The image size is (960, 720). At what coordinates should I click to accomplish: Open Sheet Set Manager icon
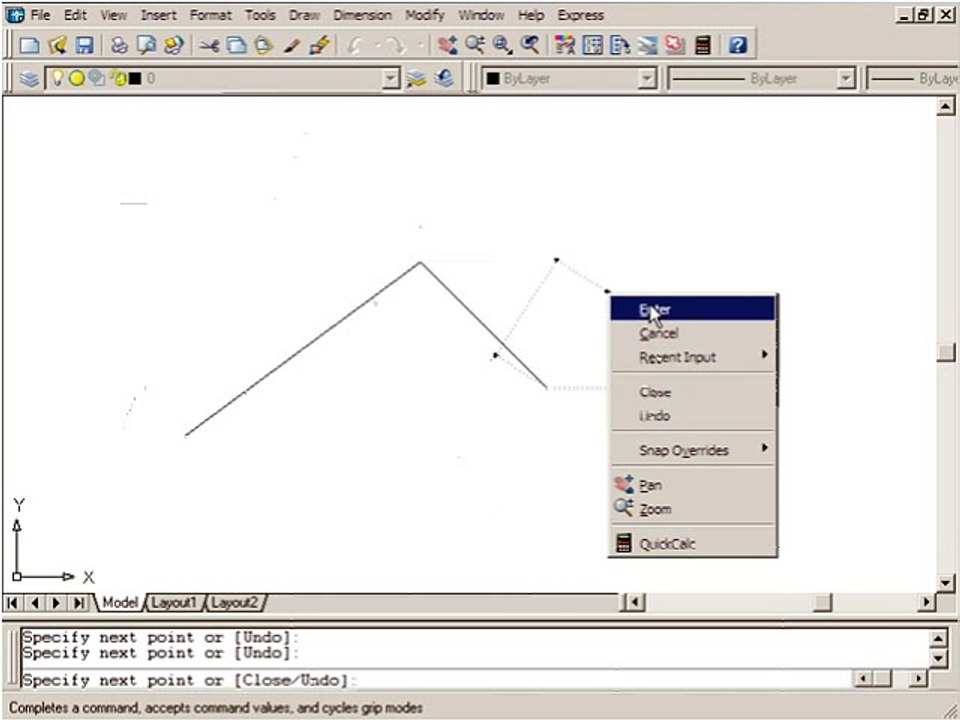648,45
